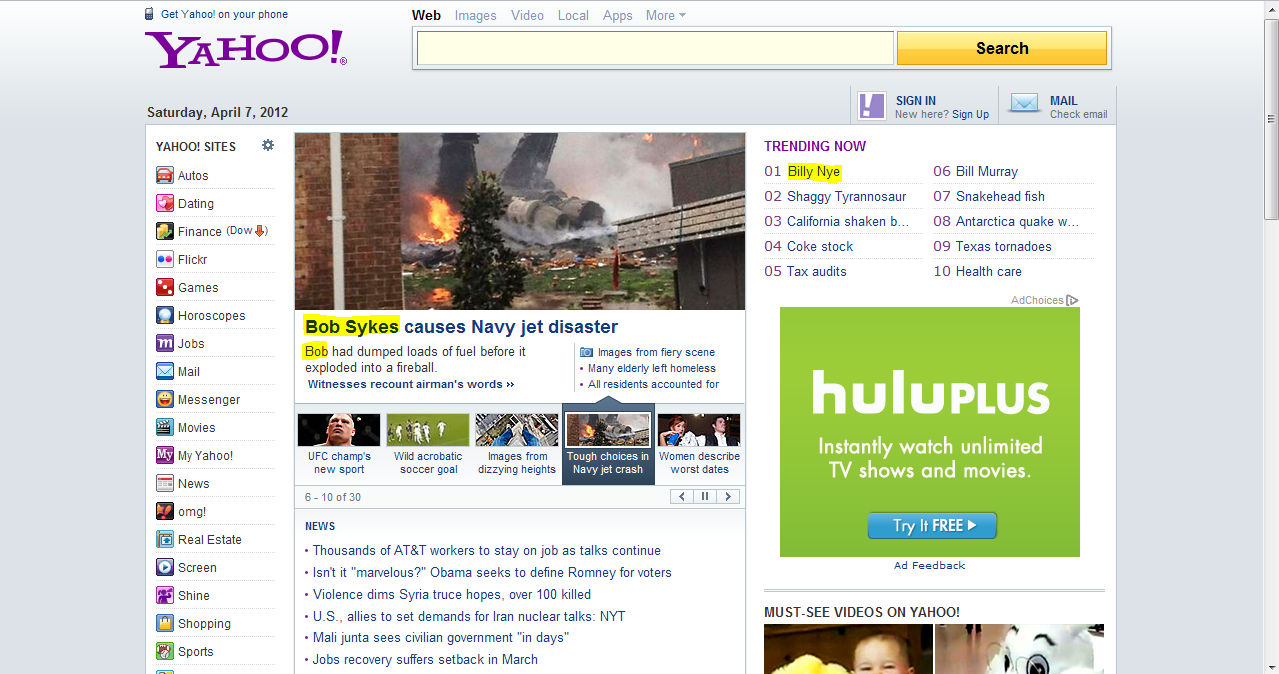Click trending topic Billy Nye
The width and height of the screenshot is (1279, 674).
pos(814,171)
